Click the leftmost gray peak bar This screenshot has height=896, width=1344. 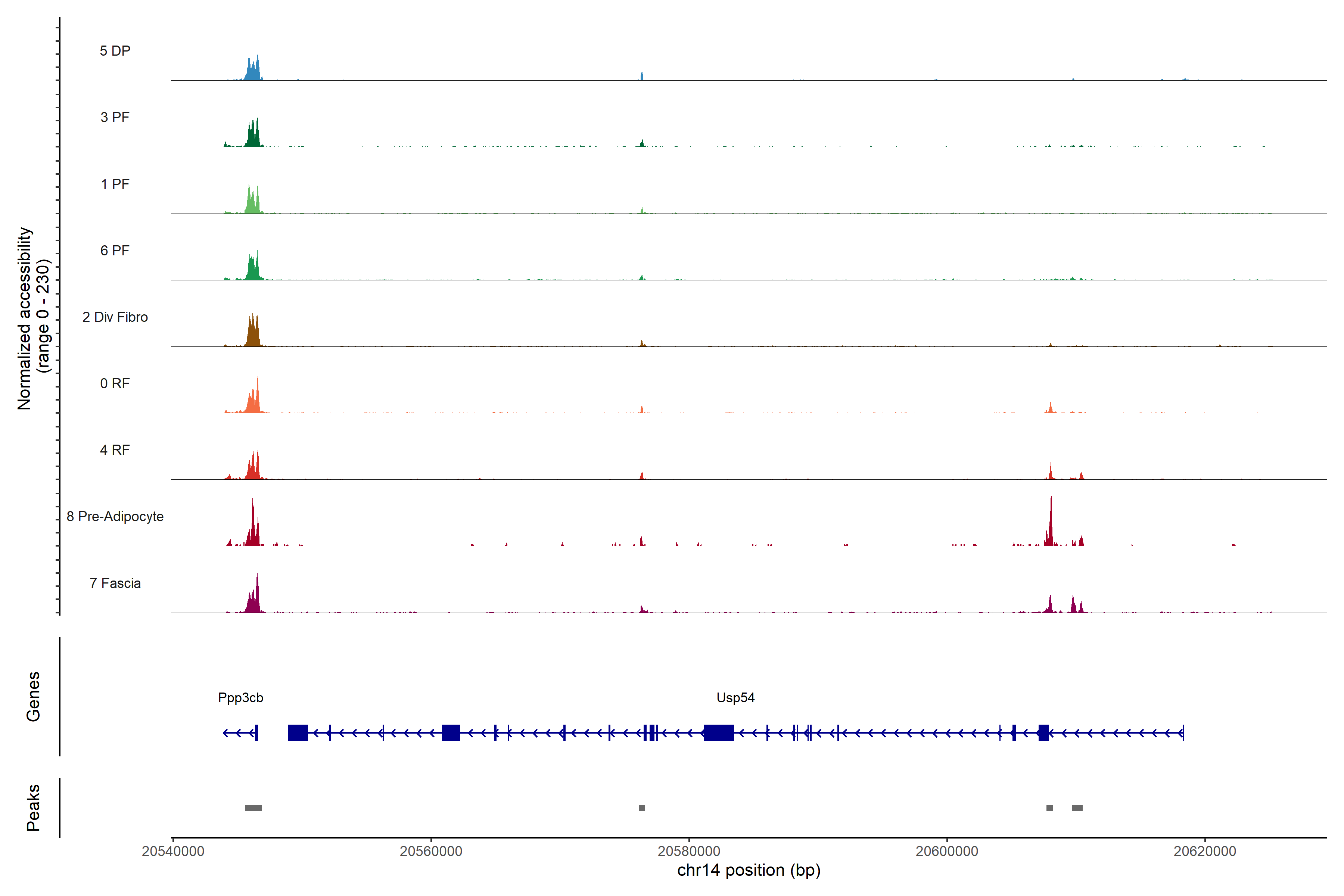[x=253, y=808]
